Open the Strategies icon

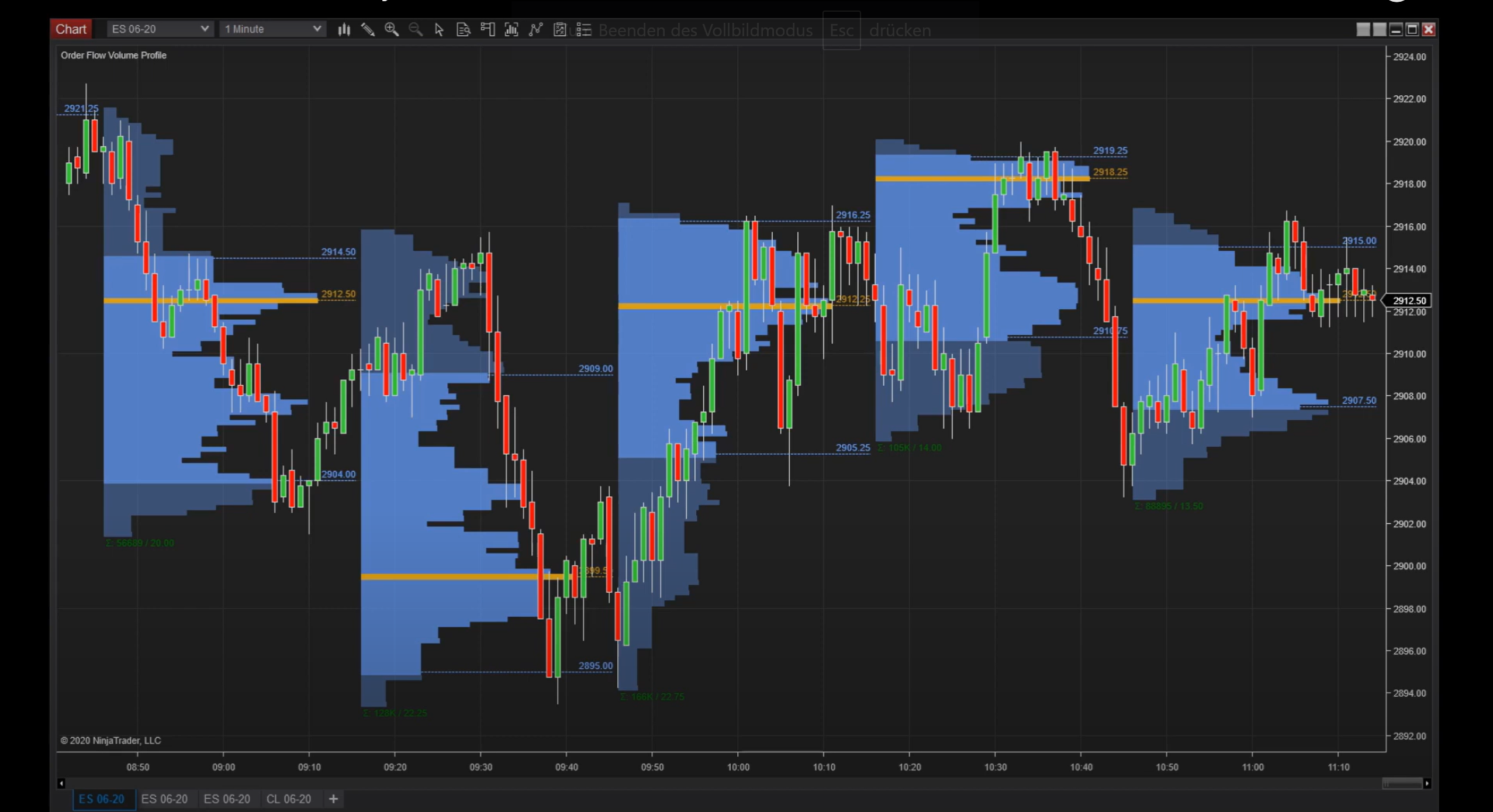(559, 29)
